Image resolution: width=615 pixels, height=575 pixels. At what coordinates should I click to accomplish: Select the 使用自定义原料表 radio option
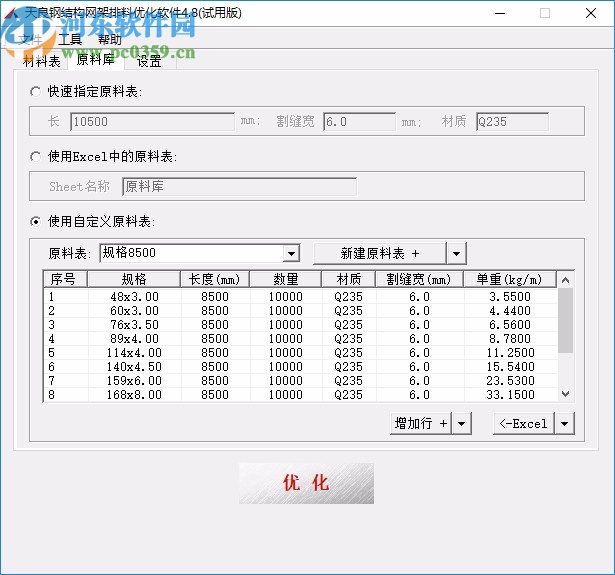pos(35,222)
